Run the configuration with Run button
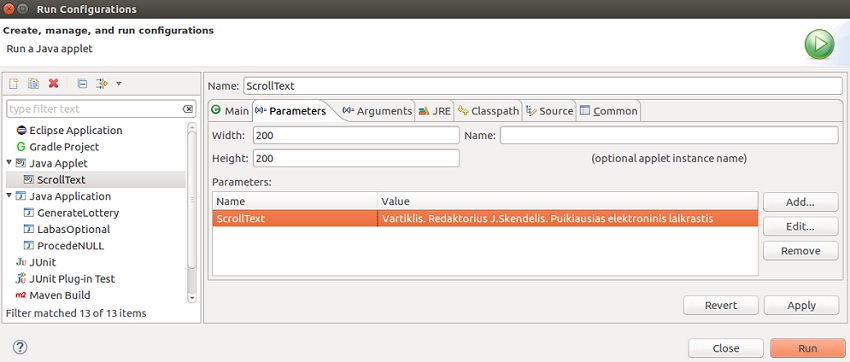This screenshot has width=850, height=362. pyautogui.click(x=807, y=348)
